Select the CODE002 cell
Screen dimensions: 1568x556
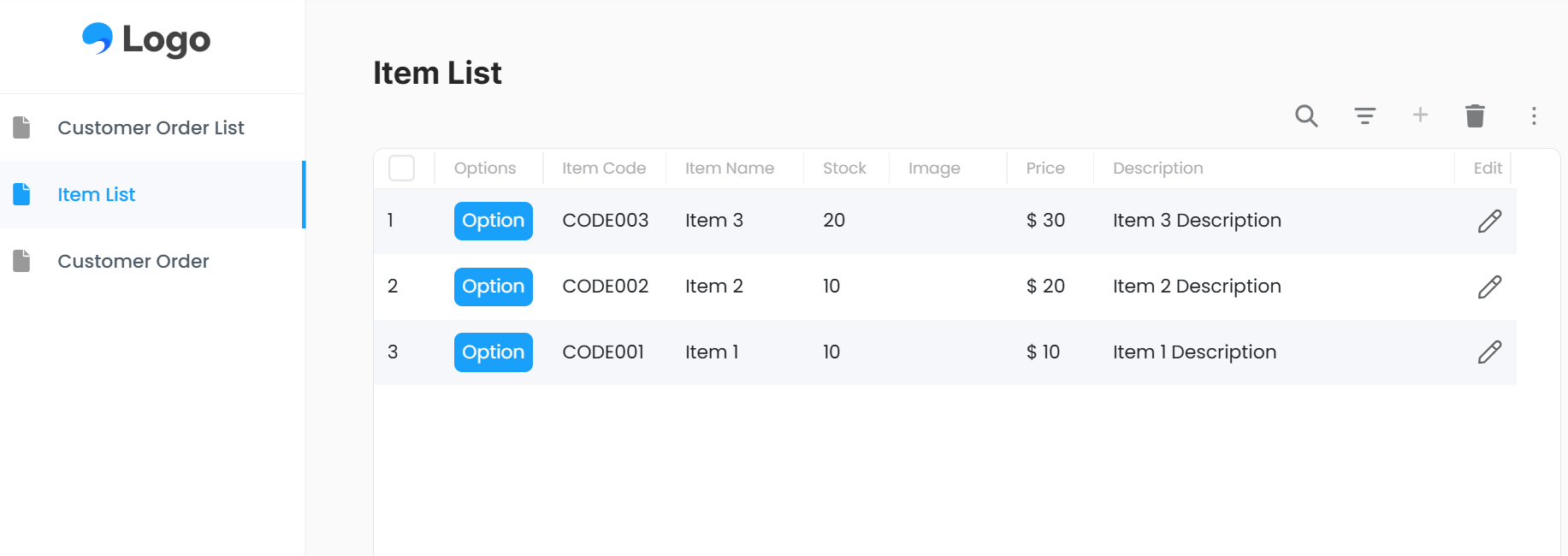point(606,287)
